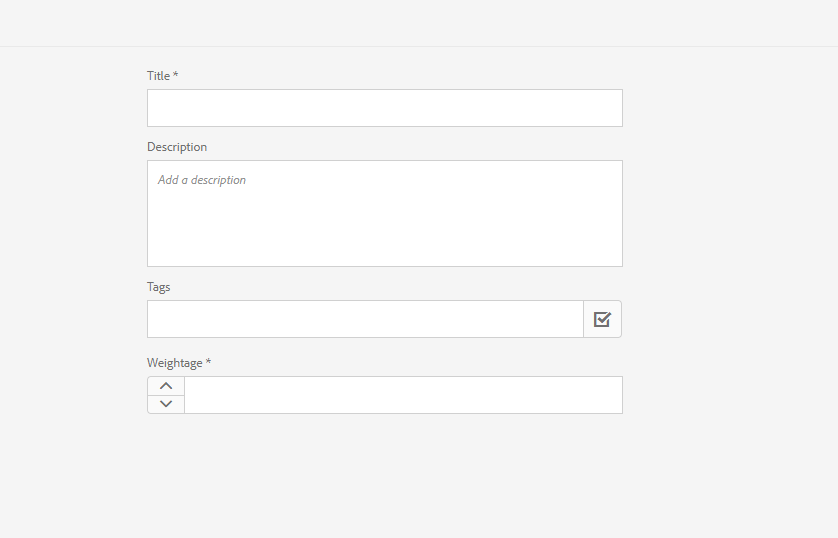Viewport: 838px width, 538px height.
Task: Browse tags using the checkbox icon button
Action: [x=602, y=319]
